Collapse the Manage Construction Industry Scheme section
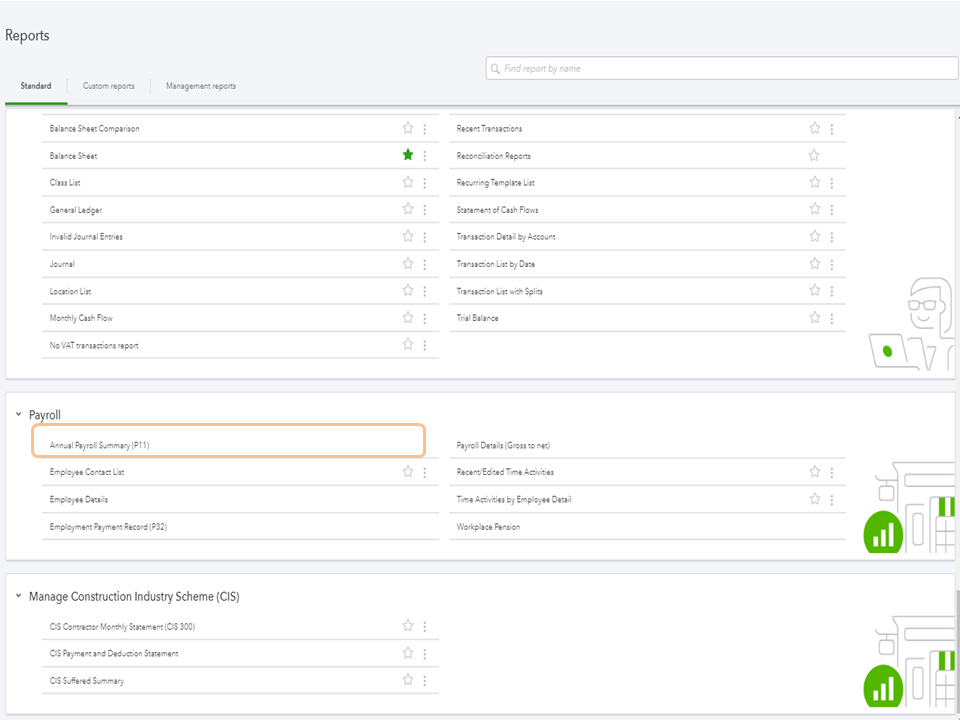Image resolution: width=960 pixels, height=720 pixels. (x=18, y=596)
